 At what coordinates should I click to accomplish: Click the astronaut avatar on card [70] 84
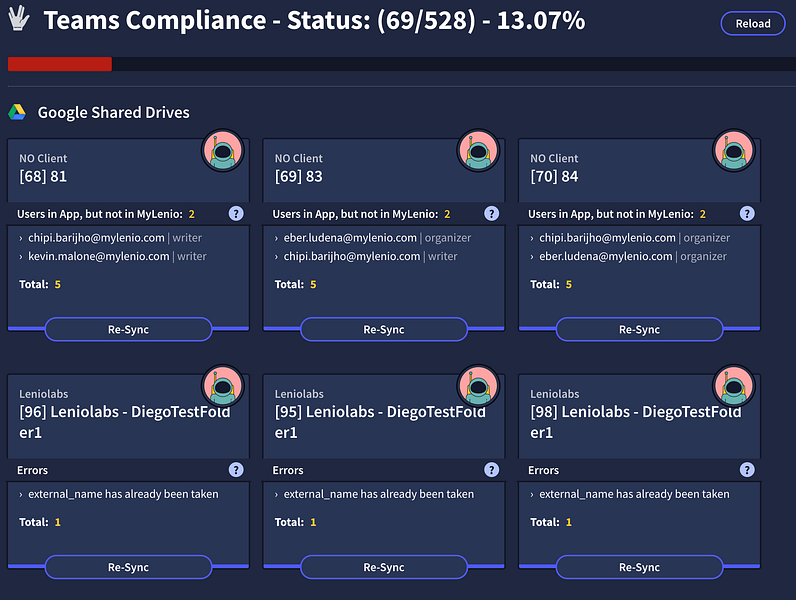tap(734, 151)
